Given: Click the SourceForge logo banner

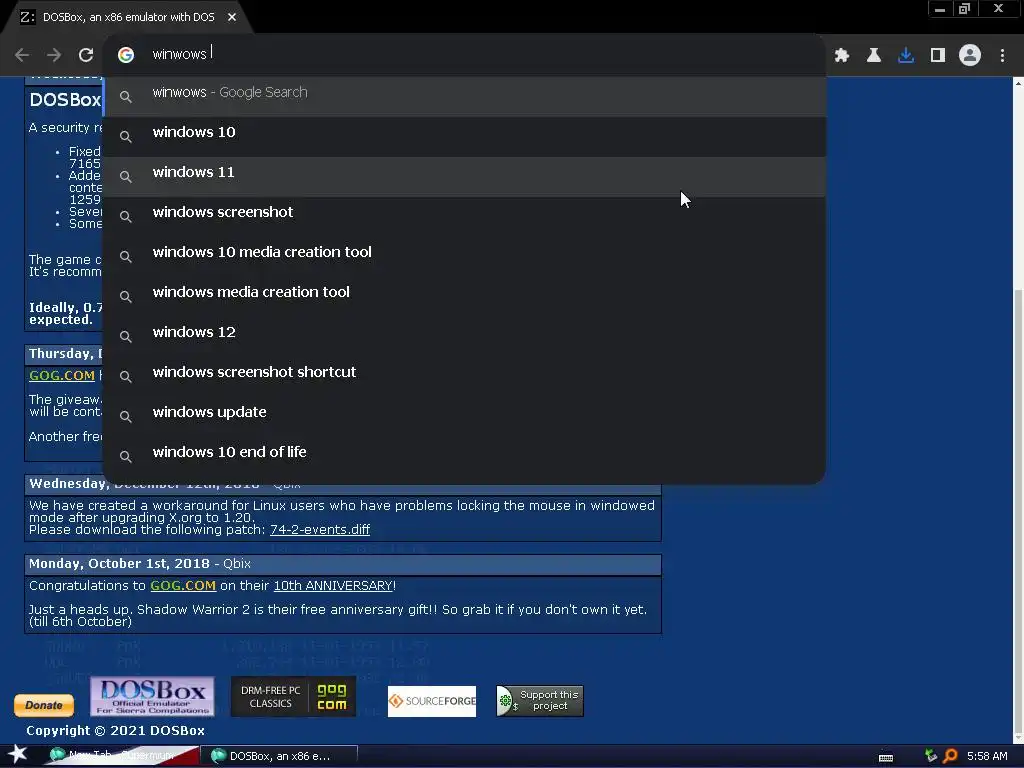Looking at the screenshot, I should [x=432, y=701].
